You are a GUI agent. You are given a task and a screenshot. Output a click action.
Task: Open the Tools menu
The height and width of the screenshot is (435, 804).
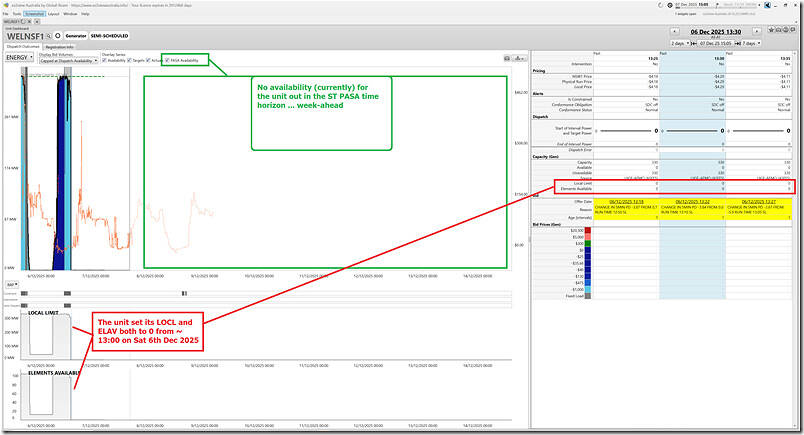[x=17, y=14]
